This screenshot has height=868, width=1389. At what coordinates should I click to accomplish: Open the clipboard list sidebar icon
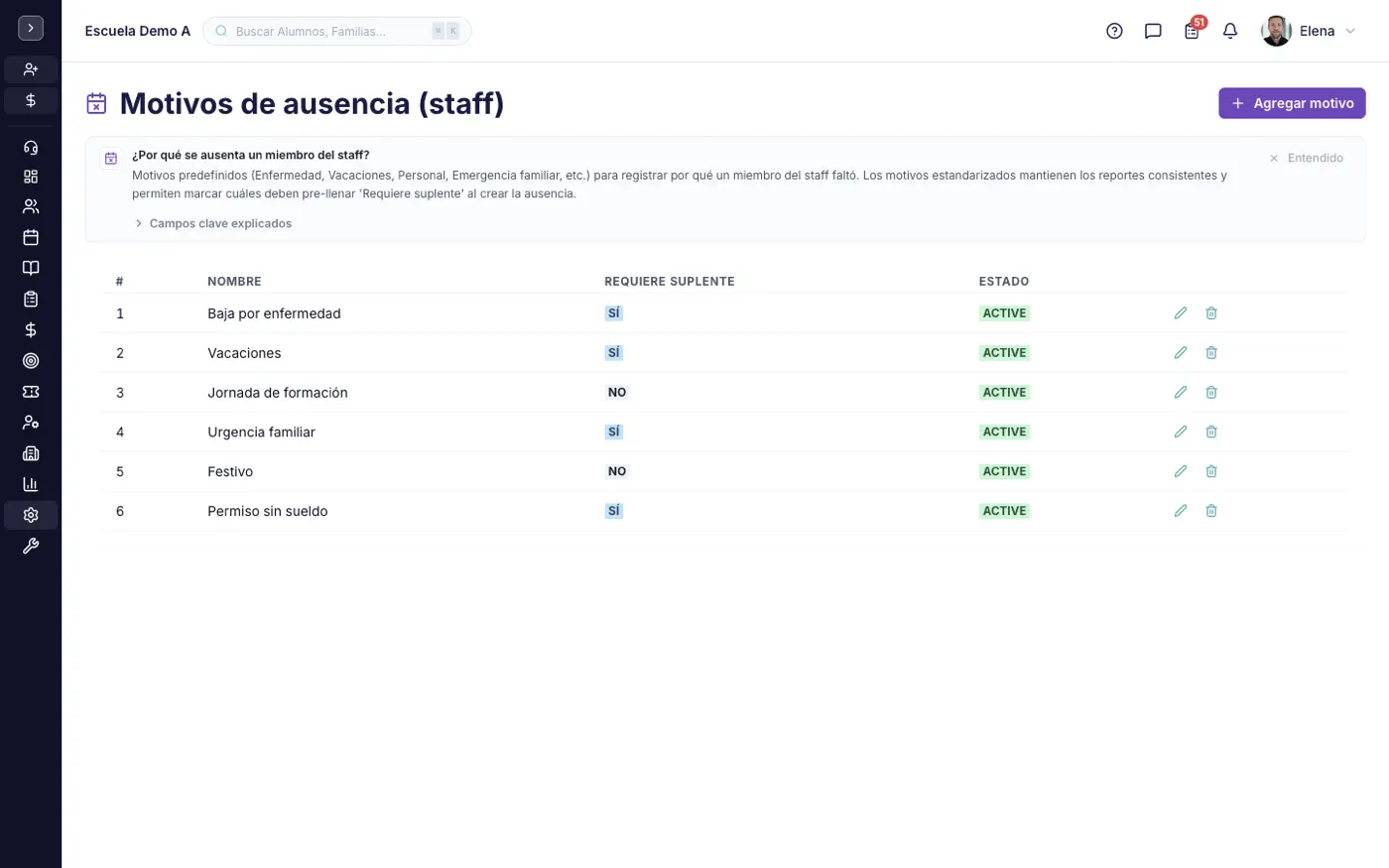tap(31, 299)
